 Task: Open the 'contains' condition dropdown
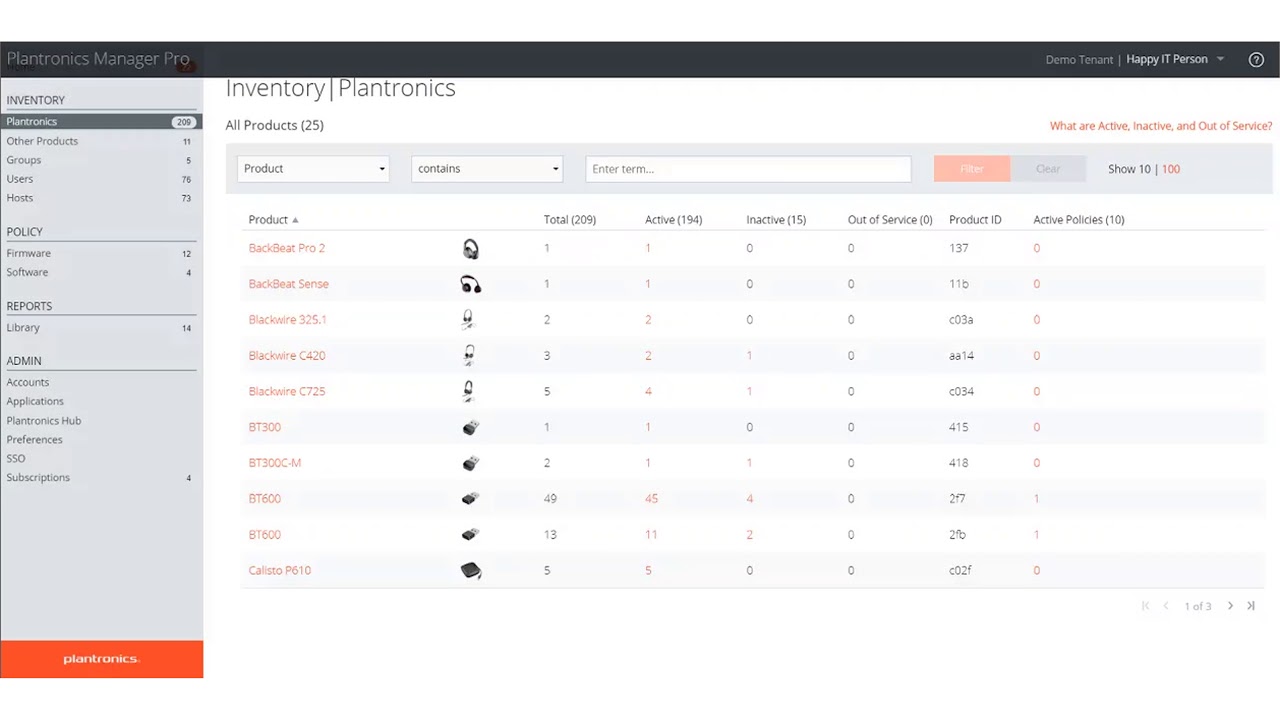pyautogui.click(x=487, y=169)
